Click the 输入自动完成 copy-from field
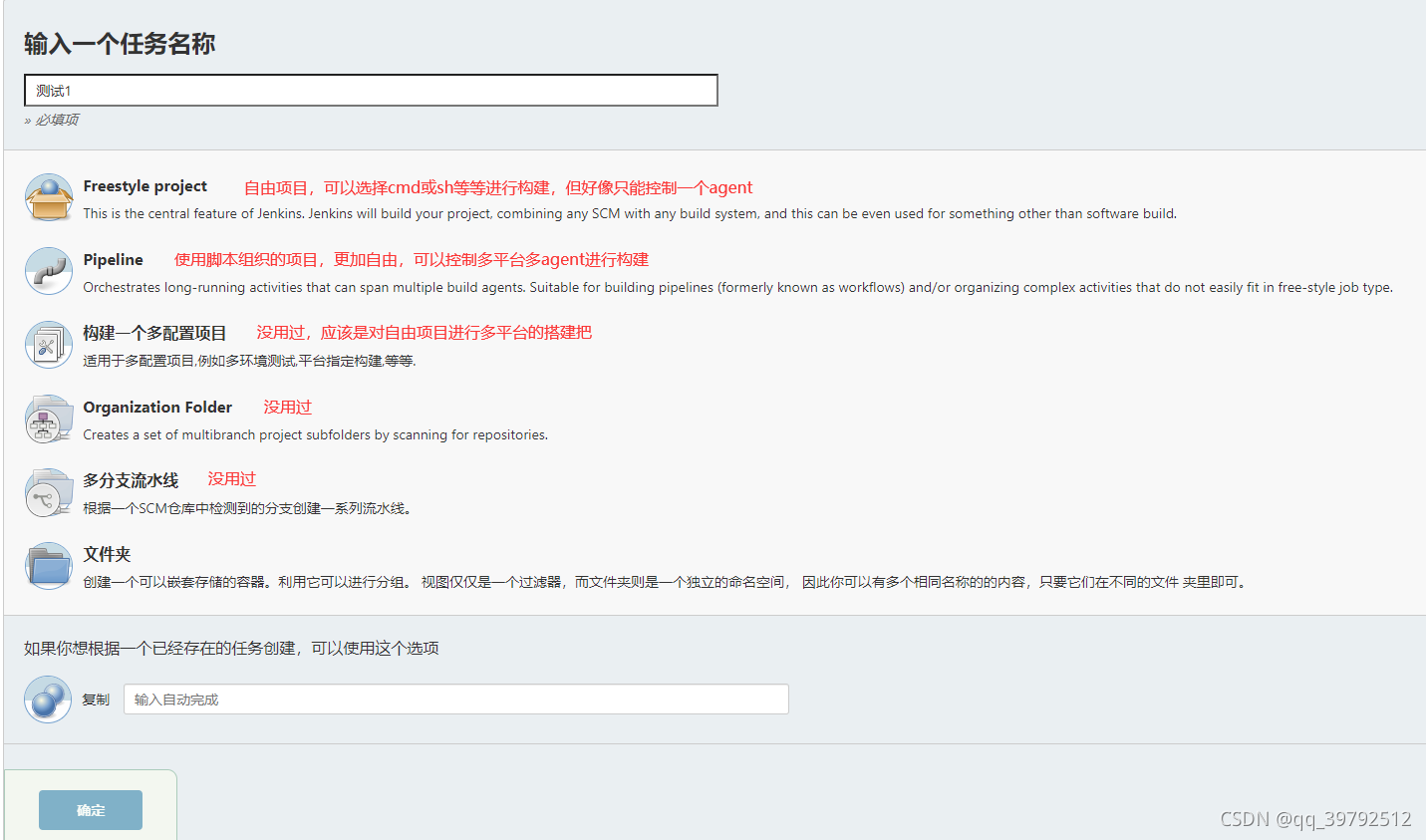 pyautogui.click(x=456, y=699)
